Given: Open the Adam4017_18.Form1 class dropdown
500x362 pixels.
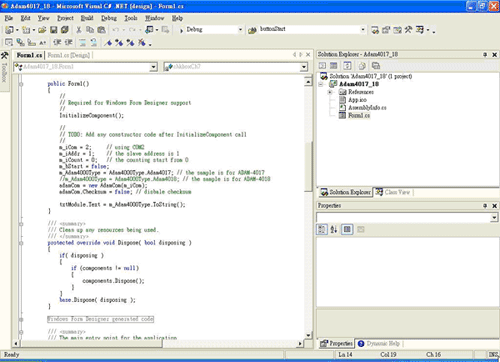Looking at the screenshot, I should click(x=153, y=67).
